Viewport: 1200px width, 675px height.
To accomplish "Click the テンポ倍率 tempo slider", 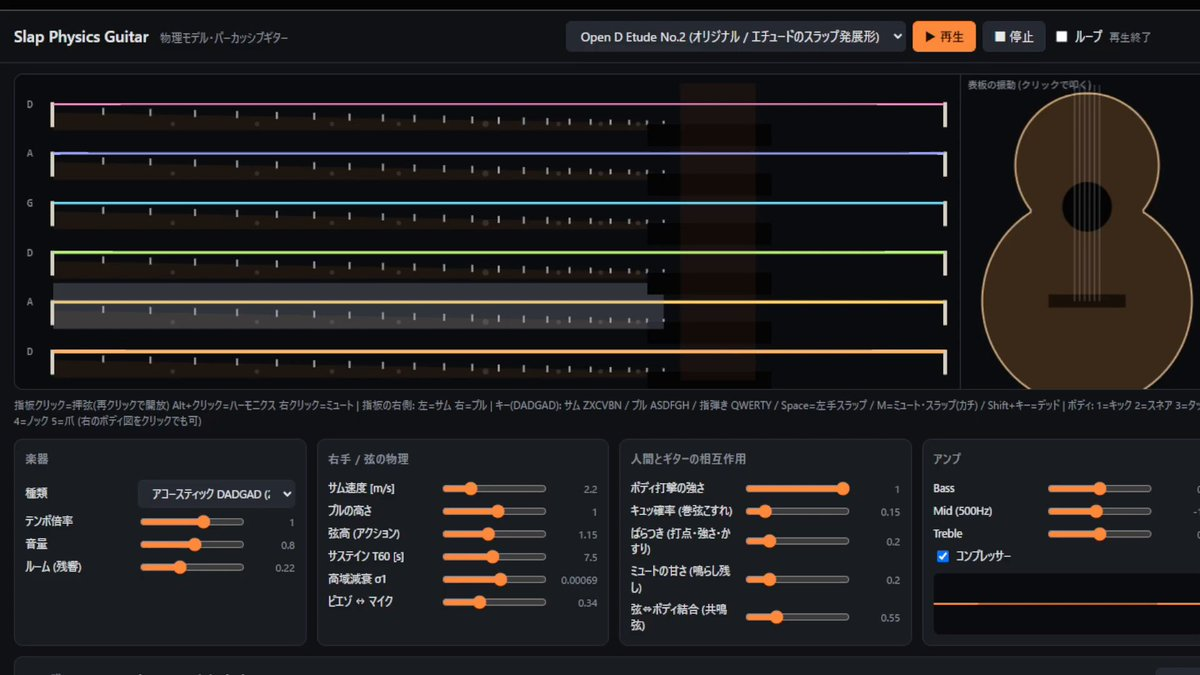I will 192,522.
